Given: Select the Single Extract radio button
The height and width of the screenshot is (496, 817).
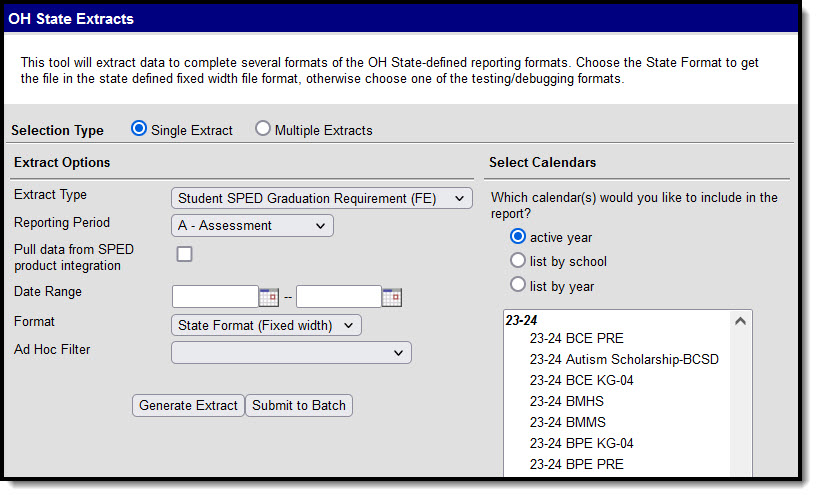Looking at the screenshot, I should coord(139,128).
